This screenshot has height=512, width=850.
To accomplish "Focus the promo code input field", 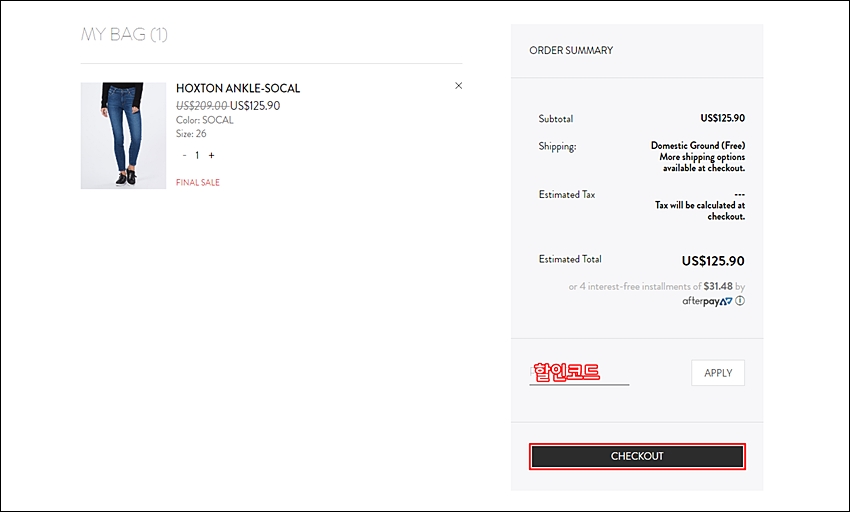I will pos(579,373).
